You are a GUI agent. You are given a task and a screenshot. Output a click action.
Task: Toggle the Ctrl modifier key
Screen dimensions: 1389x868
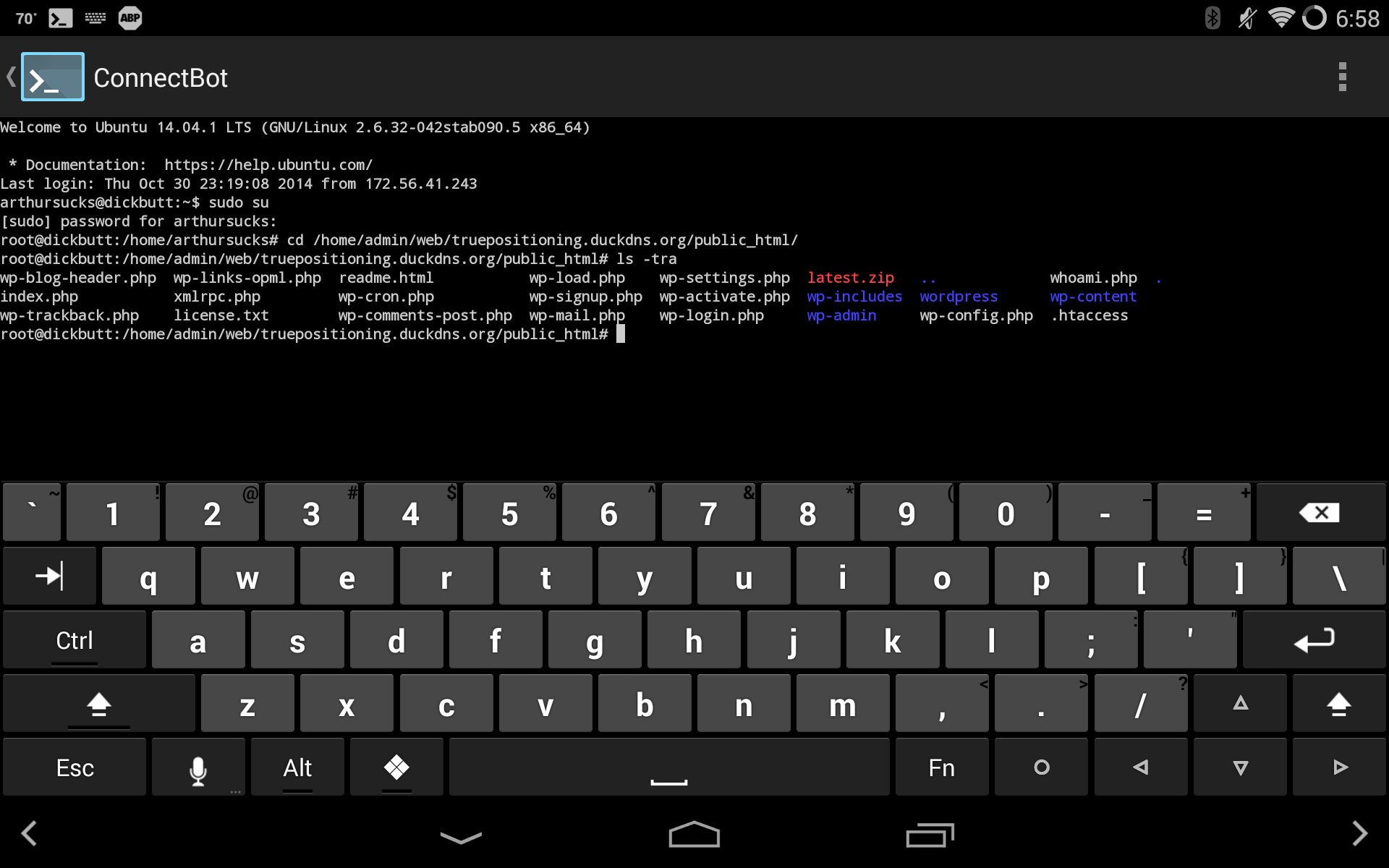click(x=75, y=640)
